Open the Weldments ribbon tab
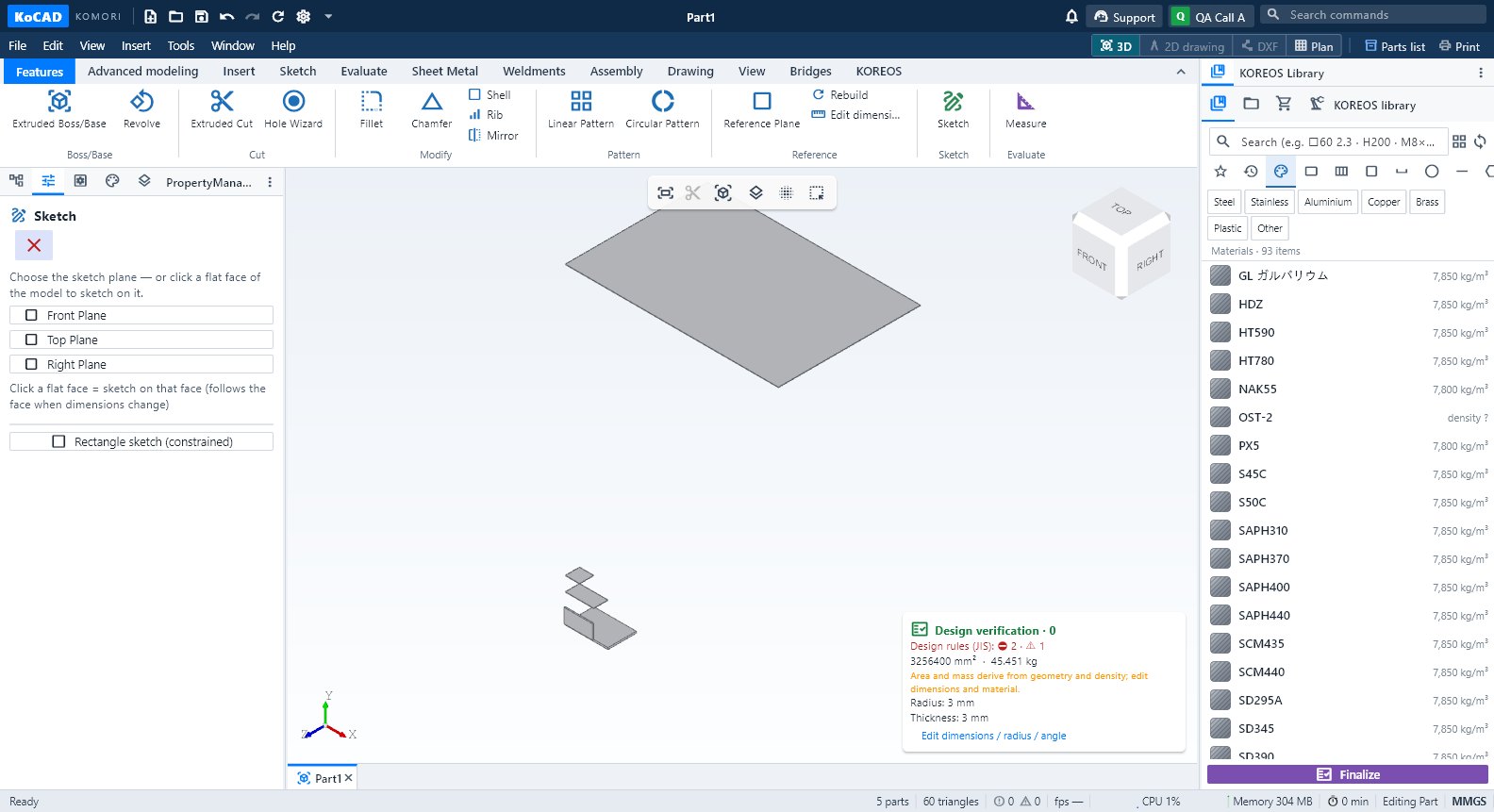The height and width of the screenshot is (812, 1494). pos(534,71)
